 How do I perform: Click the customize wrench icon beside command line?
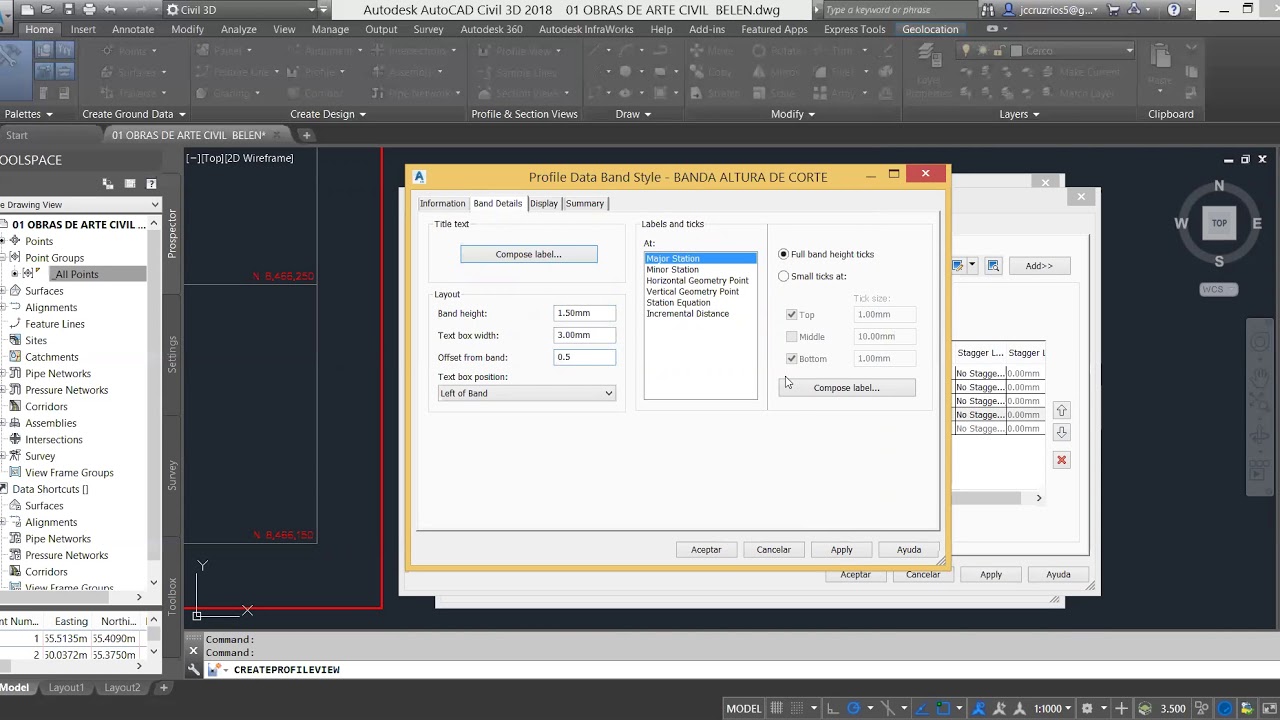[194, 670]
